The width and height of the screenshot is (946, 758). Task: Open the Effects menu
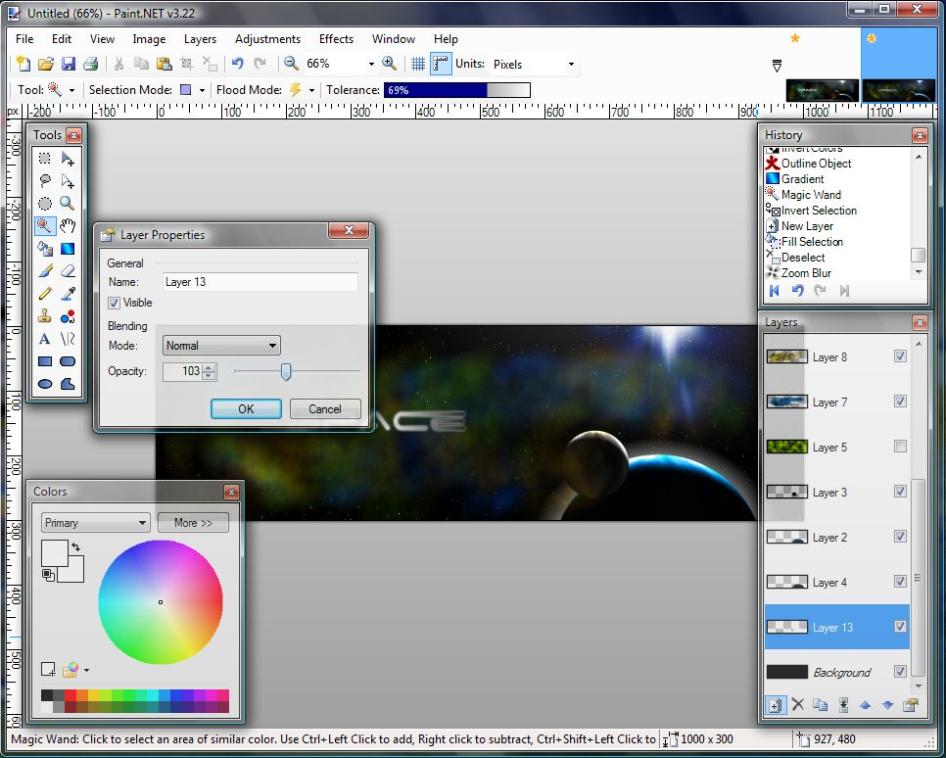coord(336,39)
